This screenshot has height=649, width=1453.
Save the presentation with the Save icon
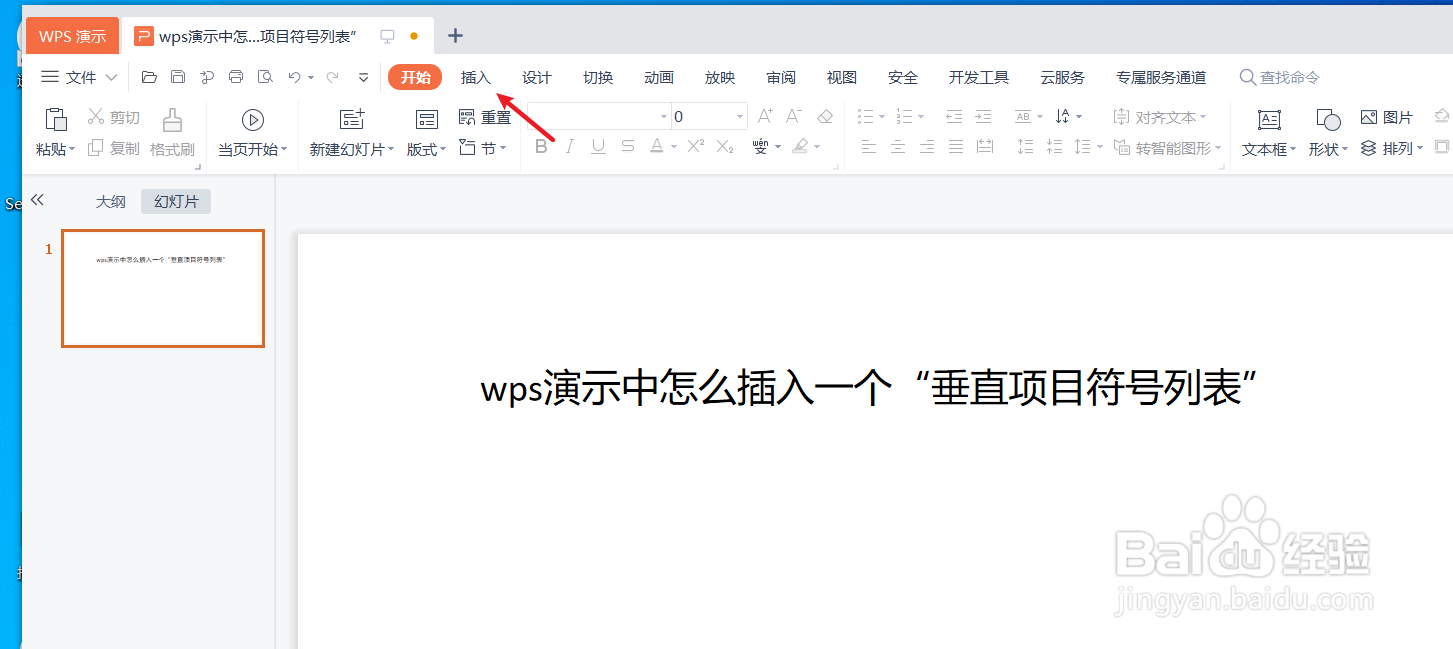point(178,77)
